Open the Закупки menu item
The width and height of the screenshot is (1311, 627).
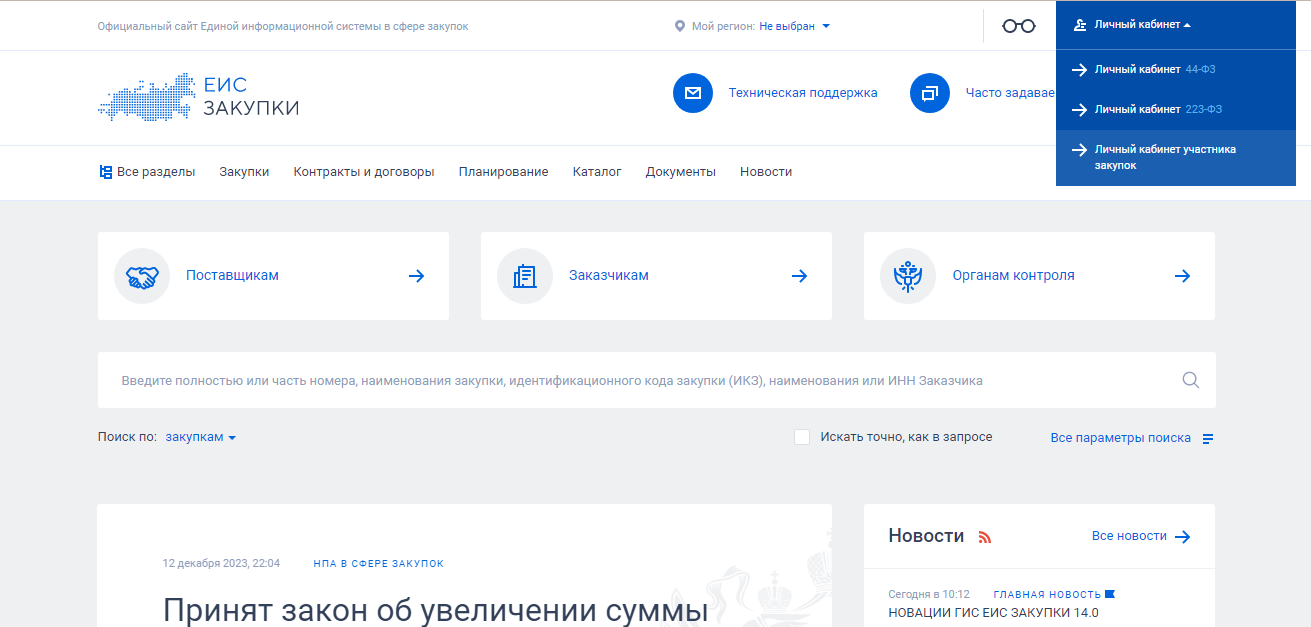coord(244,172)
